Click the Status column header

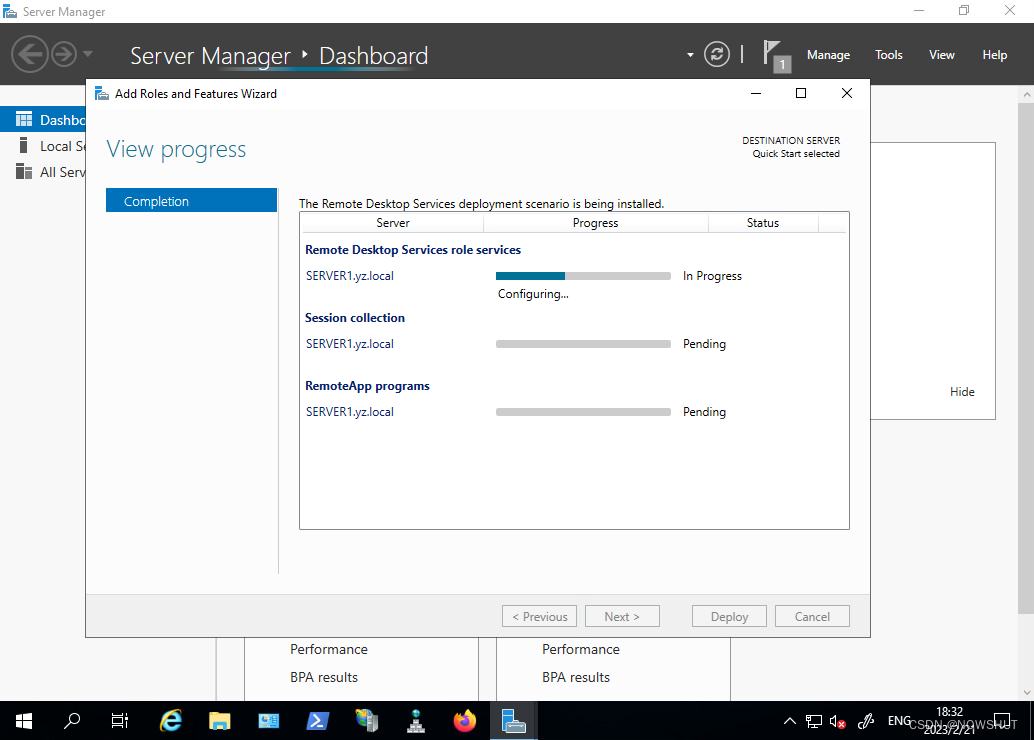tap(763, 223)
